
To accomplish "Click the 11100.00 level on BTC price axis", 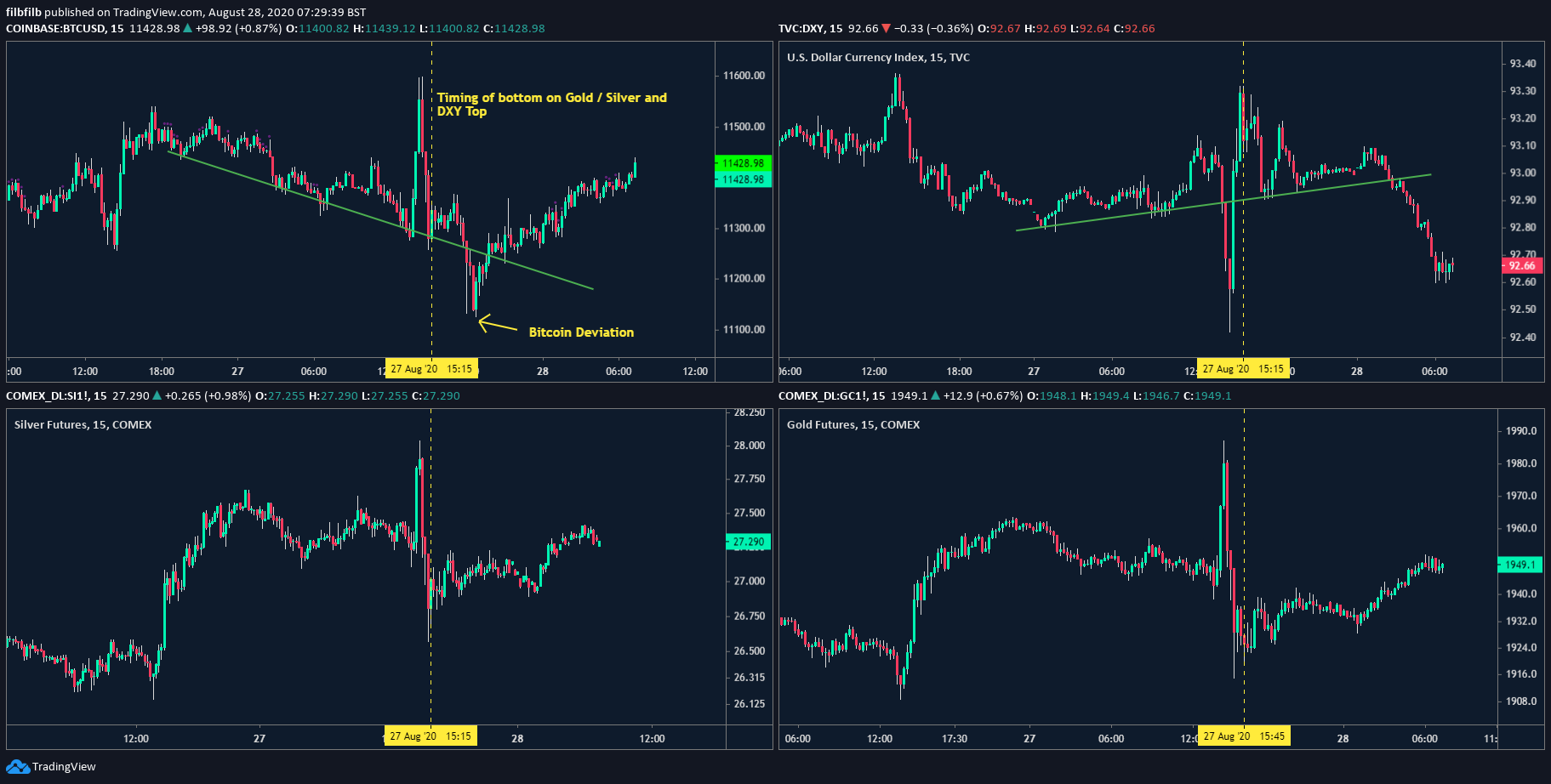I will (x=744, y=329).
